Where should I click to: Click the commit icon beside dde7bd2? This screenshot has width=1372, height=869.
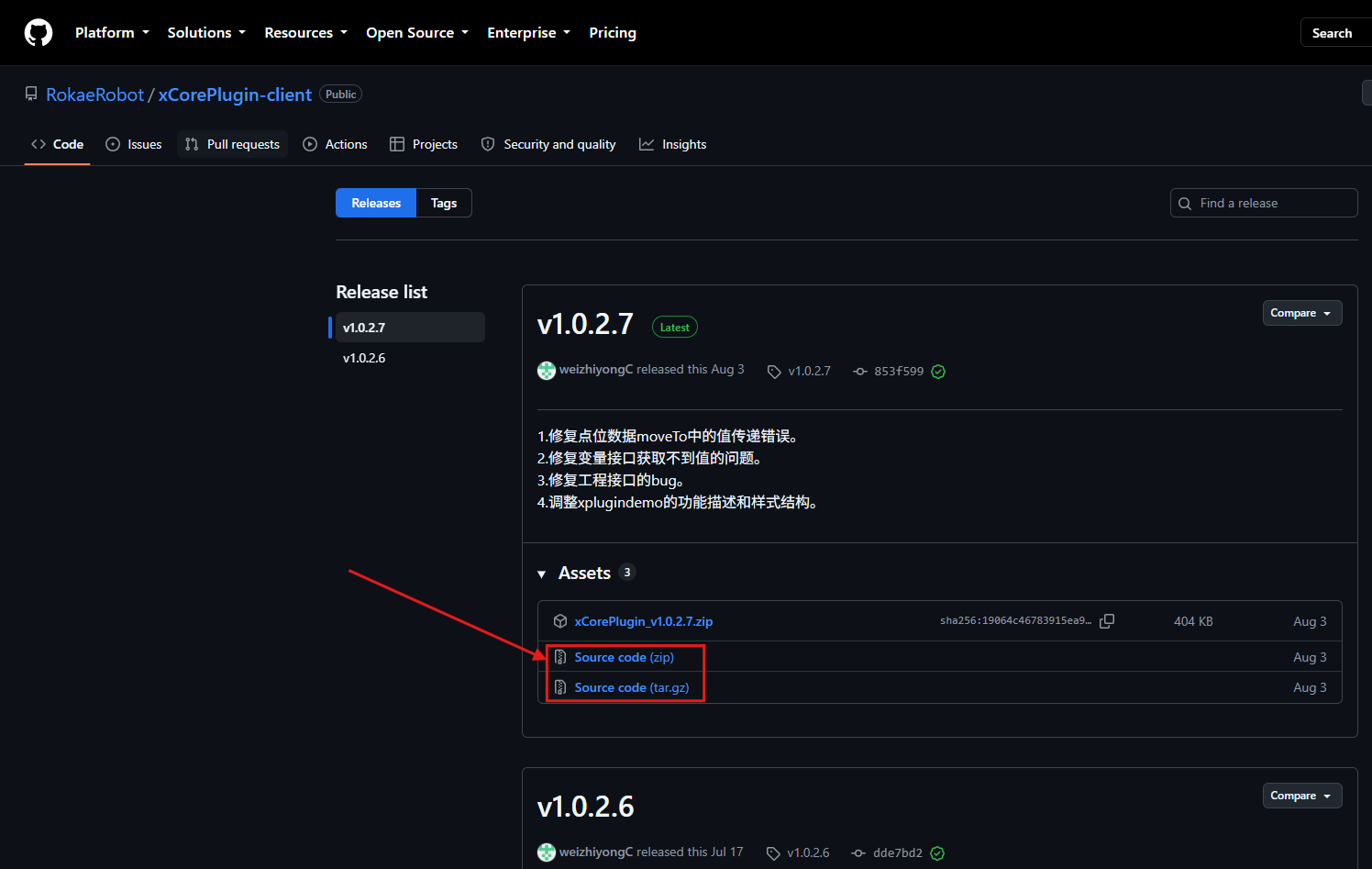click(x=858, y=853)
